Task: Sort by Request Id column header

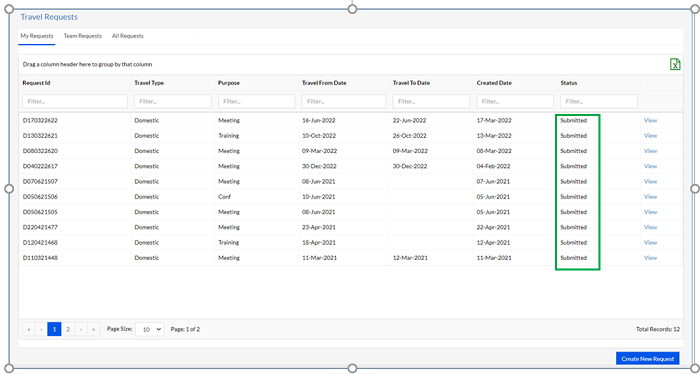Action: 36,83
